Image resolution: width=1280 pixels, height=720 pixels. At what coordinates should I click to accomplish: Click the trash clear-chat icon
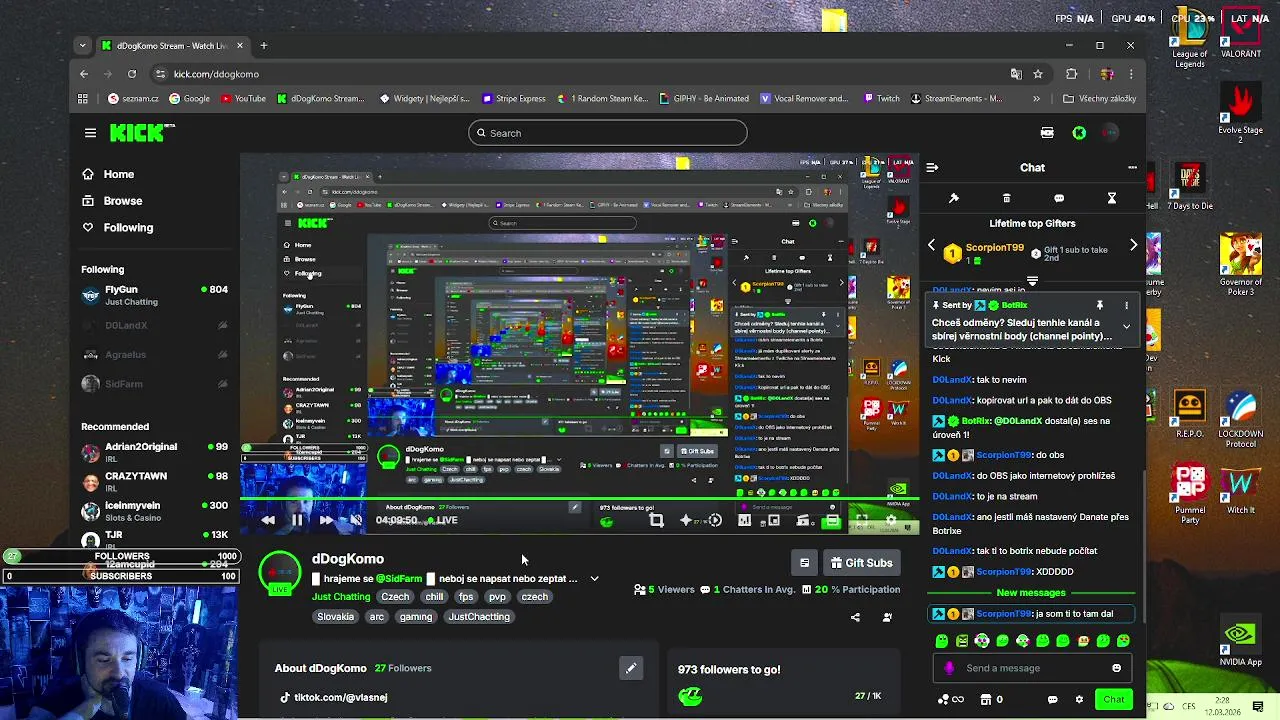[1007, 198]
